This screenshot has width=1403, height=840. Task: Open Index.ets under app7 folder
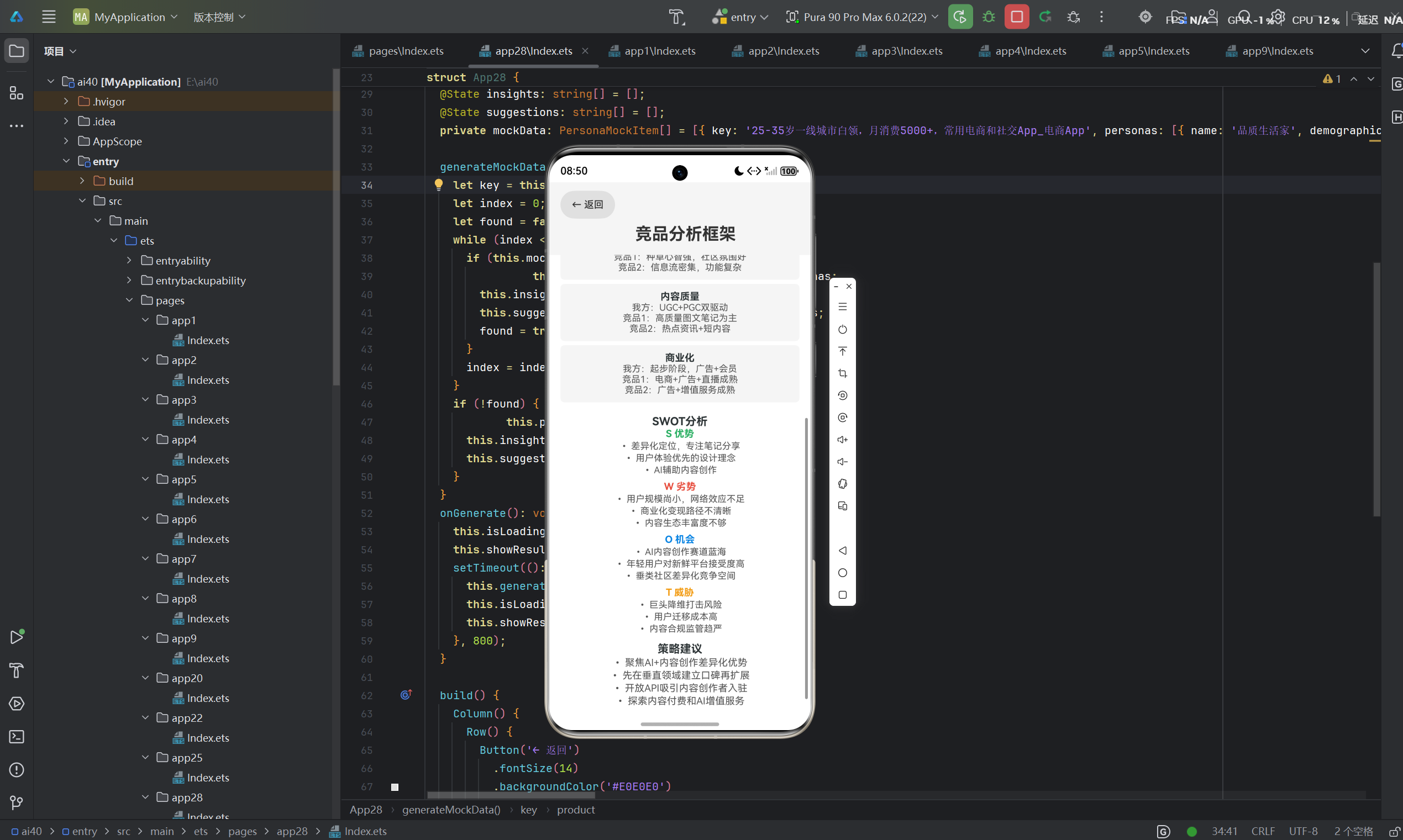click(x=202, y=578)
